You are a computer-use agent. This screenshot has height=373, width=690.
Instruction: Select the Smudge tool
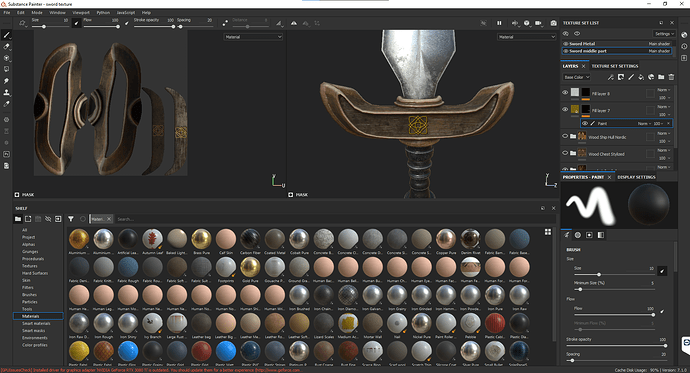tap(7, 81)
